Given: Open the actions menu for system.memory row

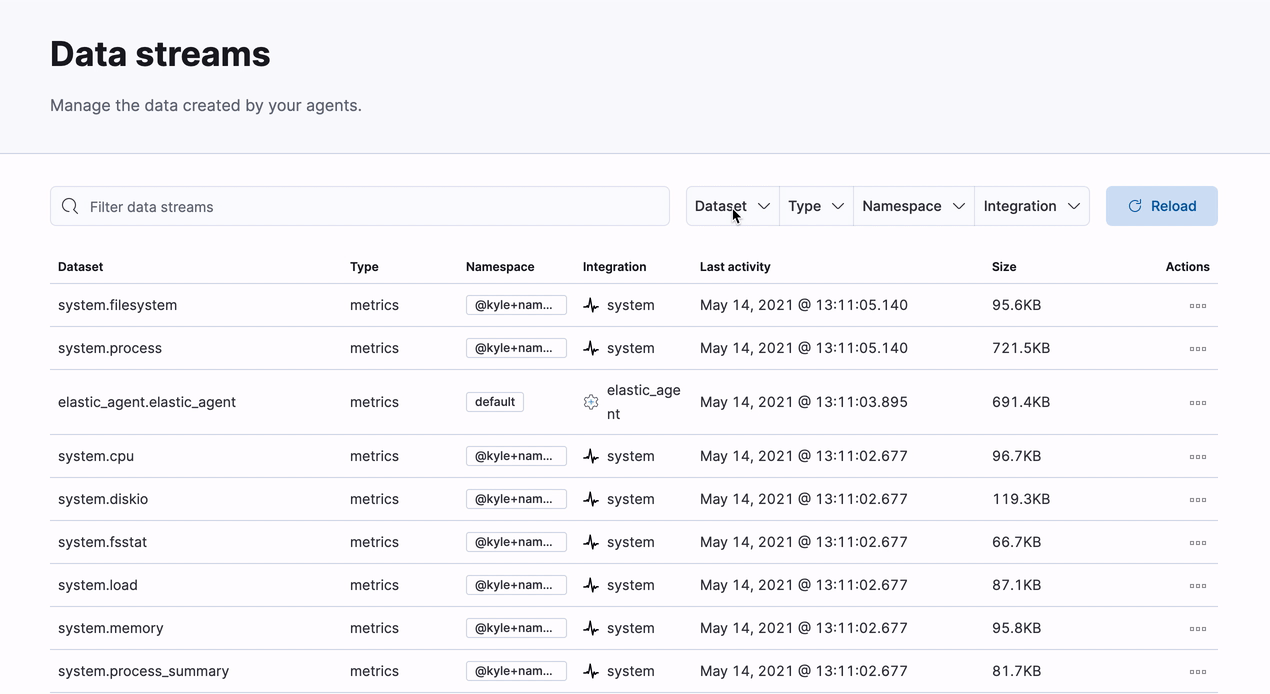Looking at the screenshot, I should [x=1197, y=628].
